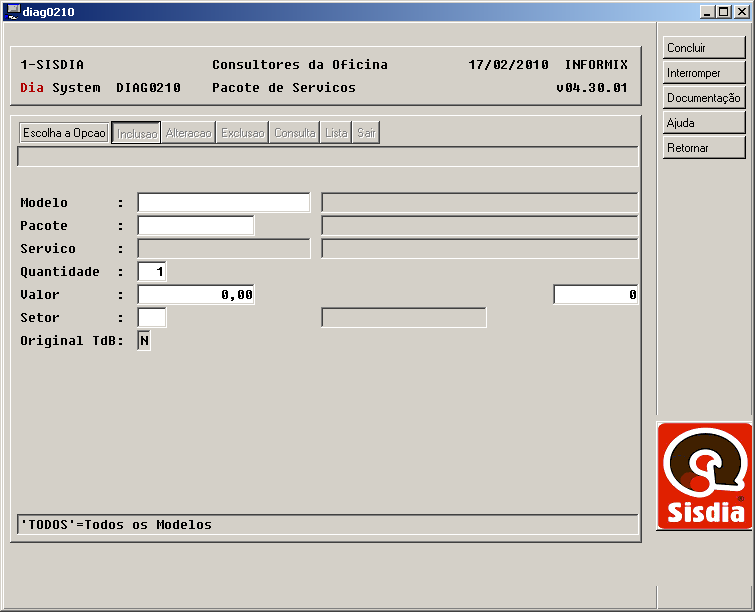
Task: Click the Setor description field
Action: pos(404,318)
